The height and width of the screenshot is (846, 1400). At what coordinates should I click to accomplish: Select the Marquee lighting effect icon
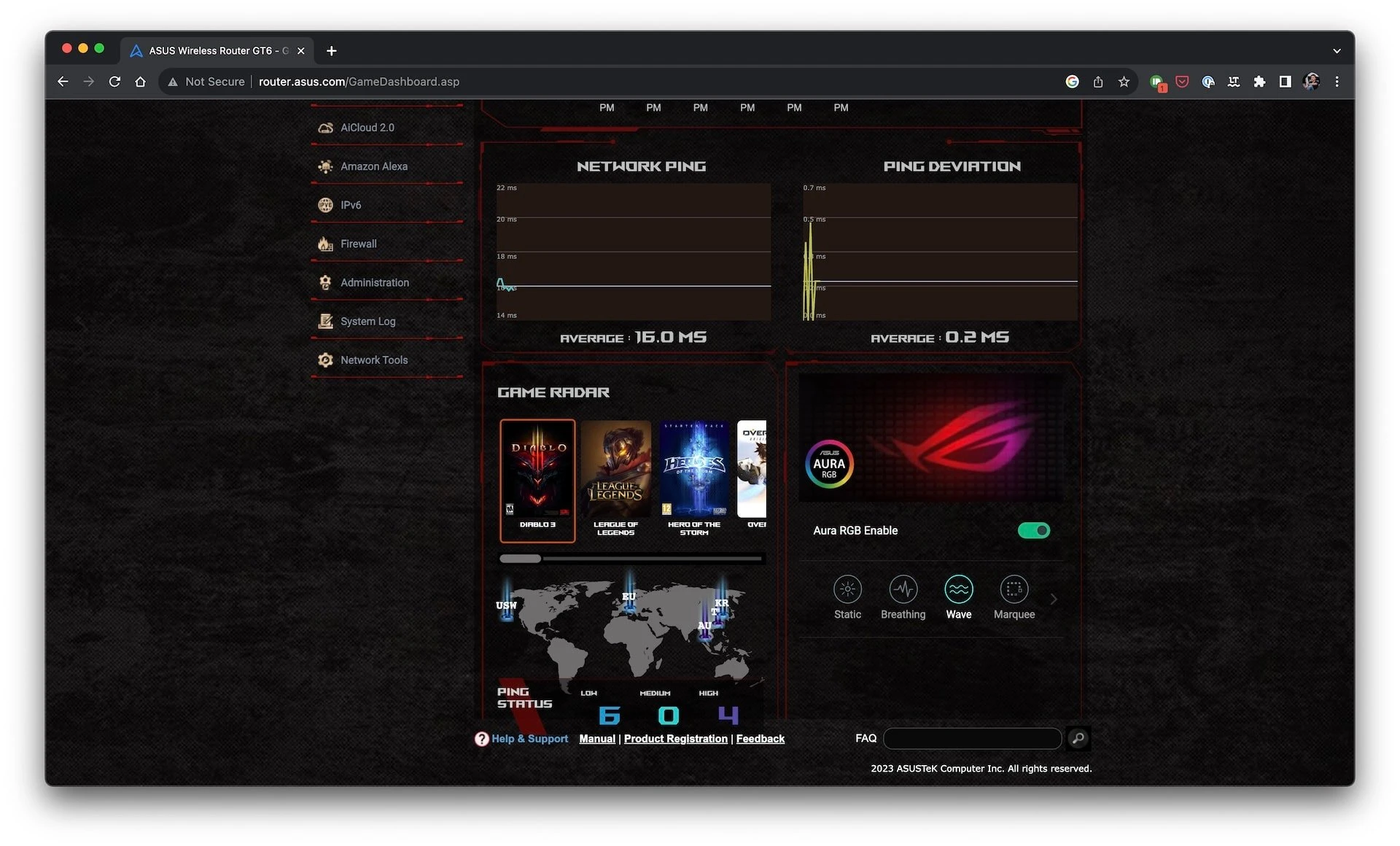pyautogui.click(x=1014, y=589)
